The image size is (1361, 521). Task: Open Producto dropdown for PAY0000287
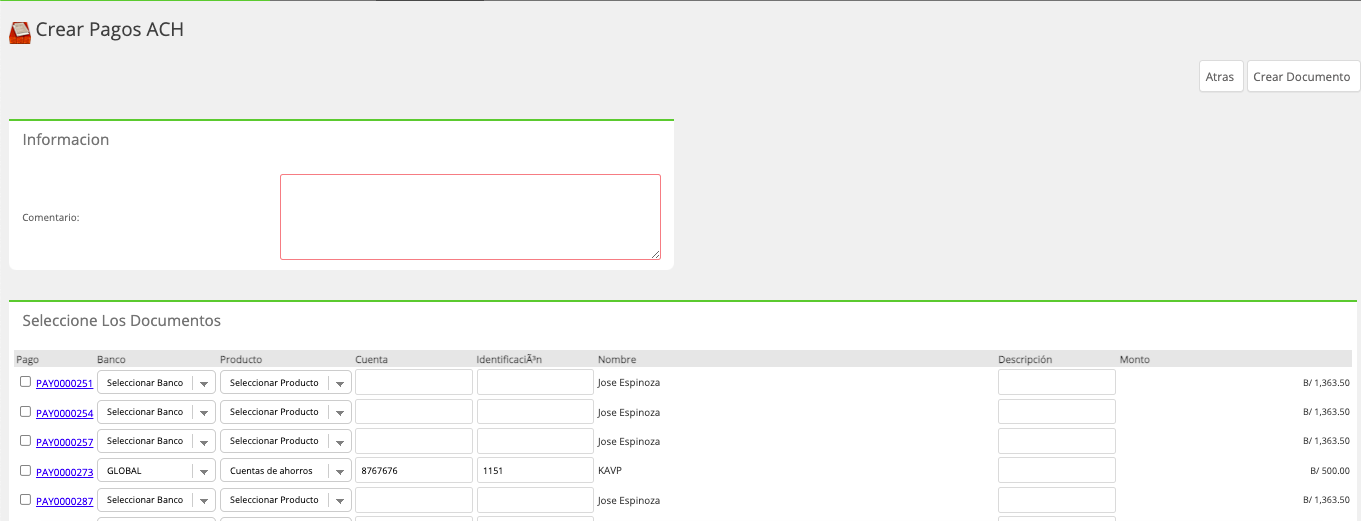(x=286, y=500)
